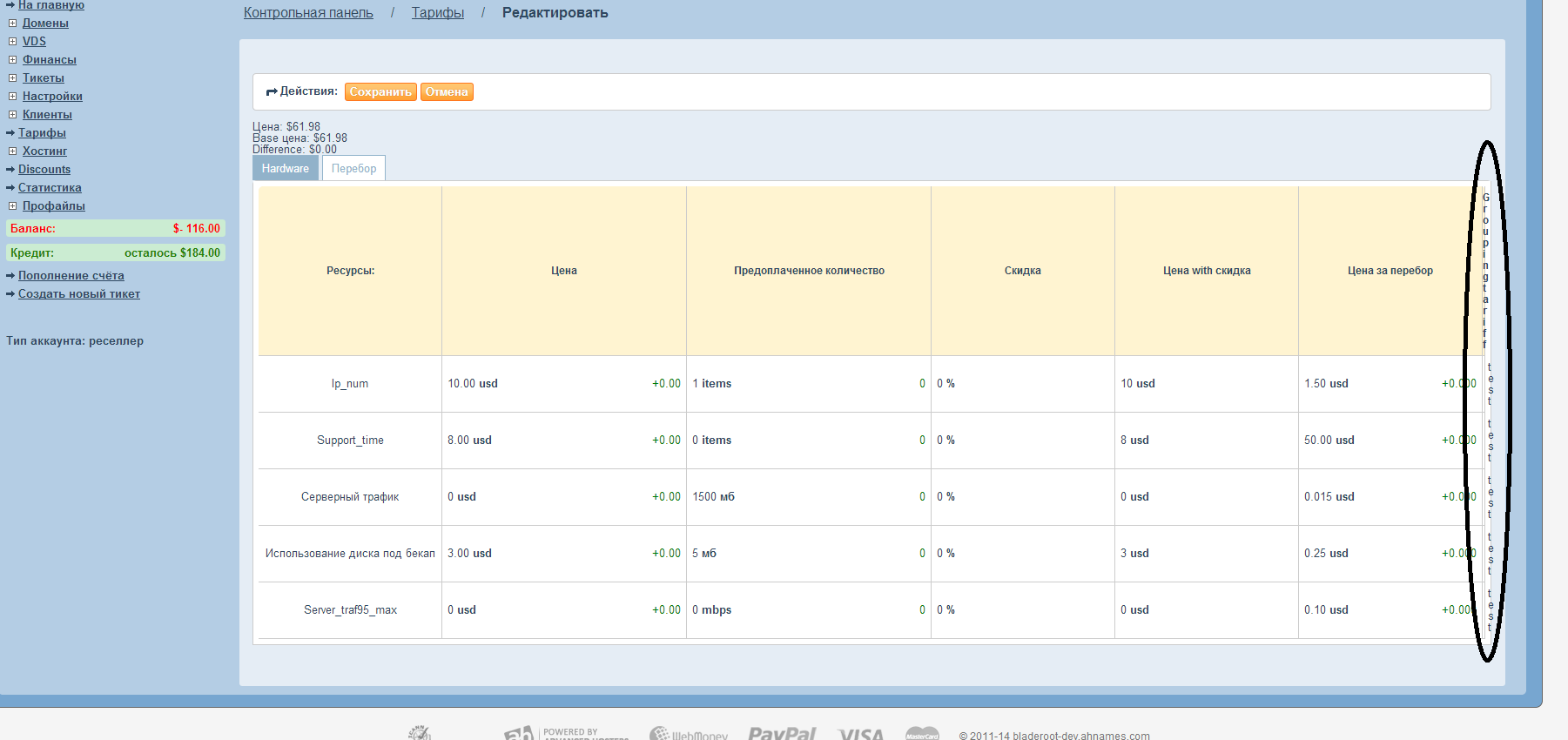This screenshot has width=1568, height=740.
Task: Select the 'Ip_num' resource row label
Action: [350, 384]
